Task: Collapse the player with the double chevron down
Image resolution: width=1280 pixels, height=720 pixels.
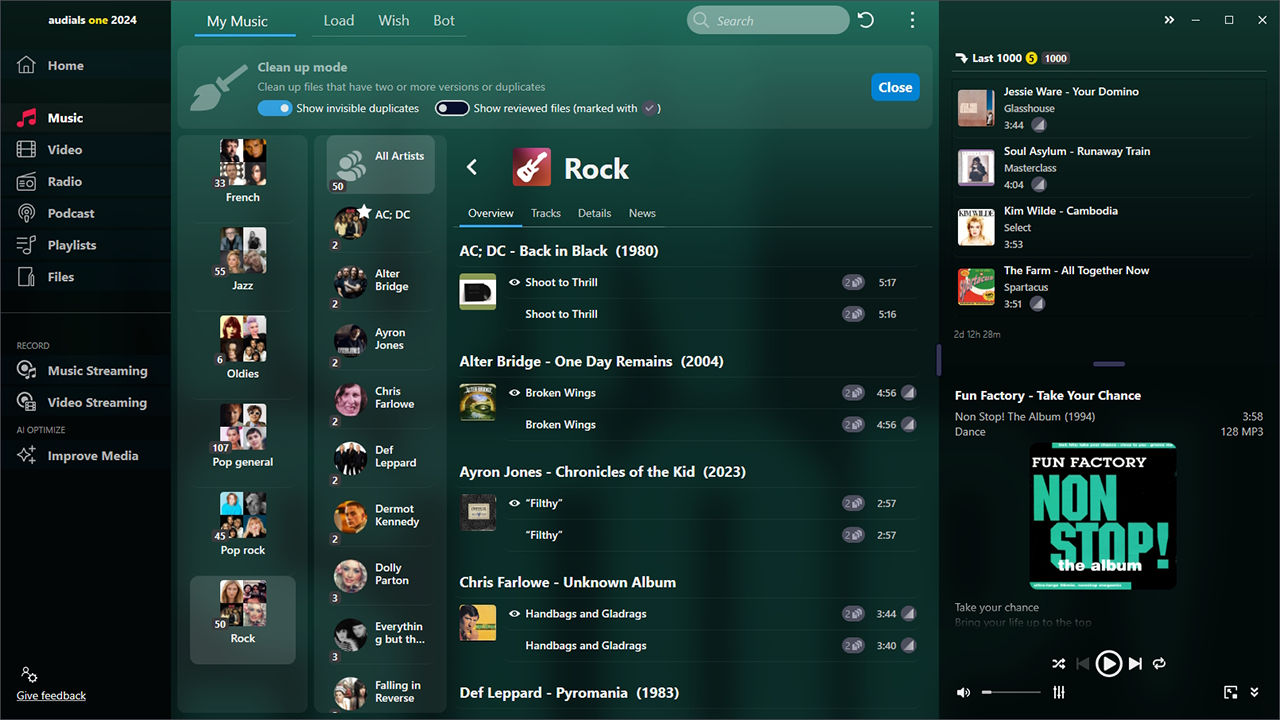Action: pos(1255,692)
